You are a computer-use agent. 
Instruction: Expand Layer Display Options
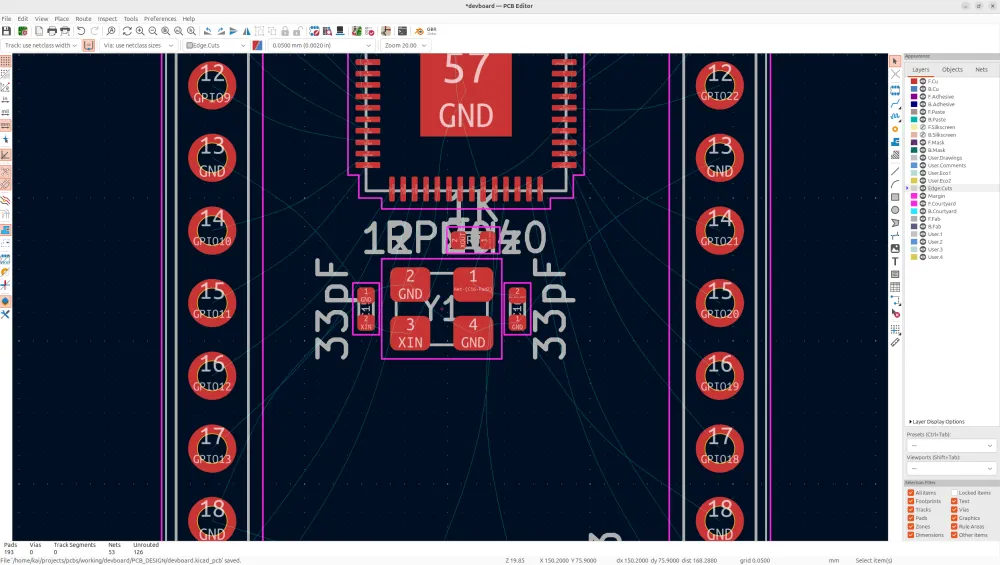936,422
